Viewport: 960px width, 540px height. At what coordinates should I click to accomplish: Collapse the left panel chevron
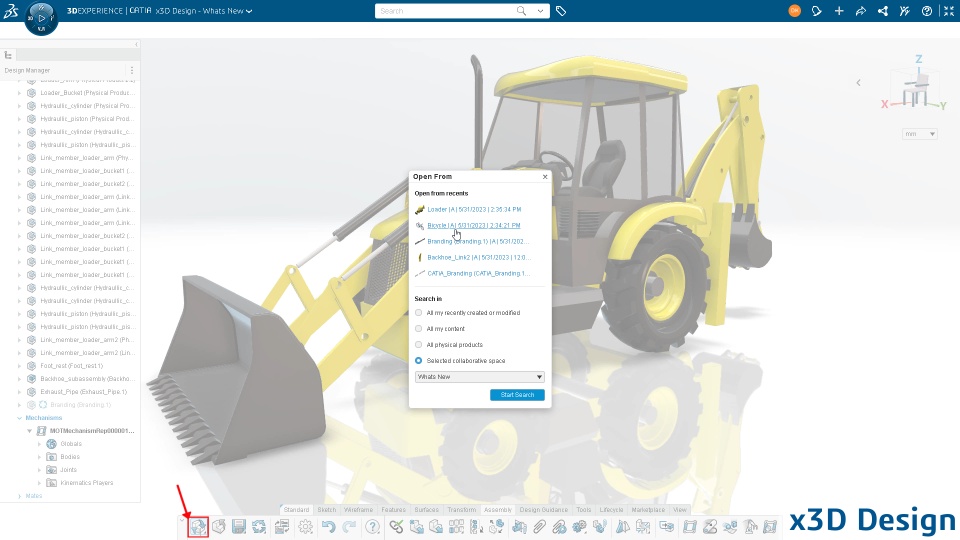tap(136, 45)
